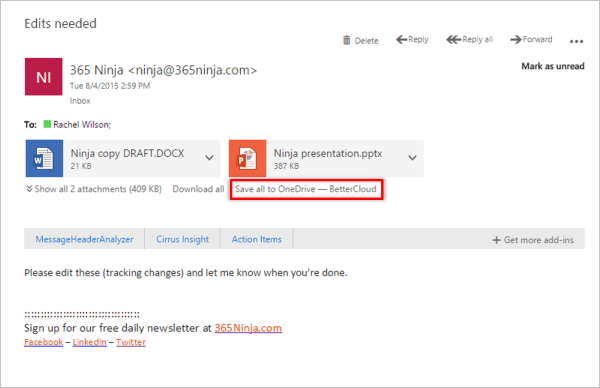Expand options for Ninja presentation.pptx
The image size is (600, 388).
click(x=412, y=158)
